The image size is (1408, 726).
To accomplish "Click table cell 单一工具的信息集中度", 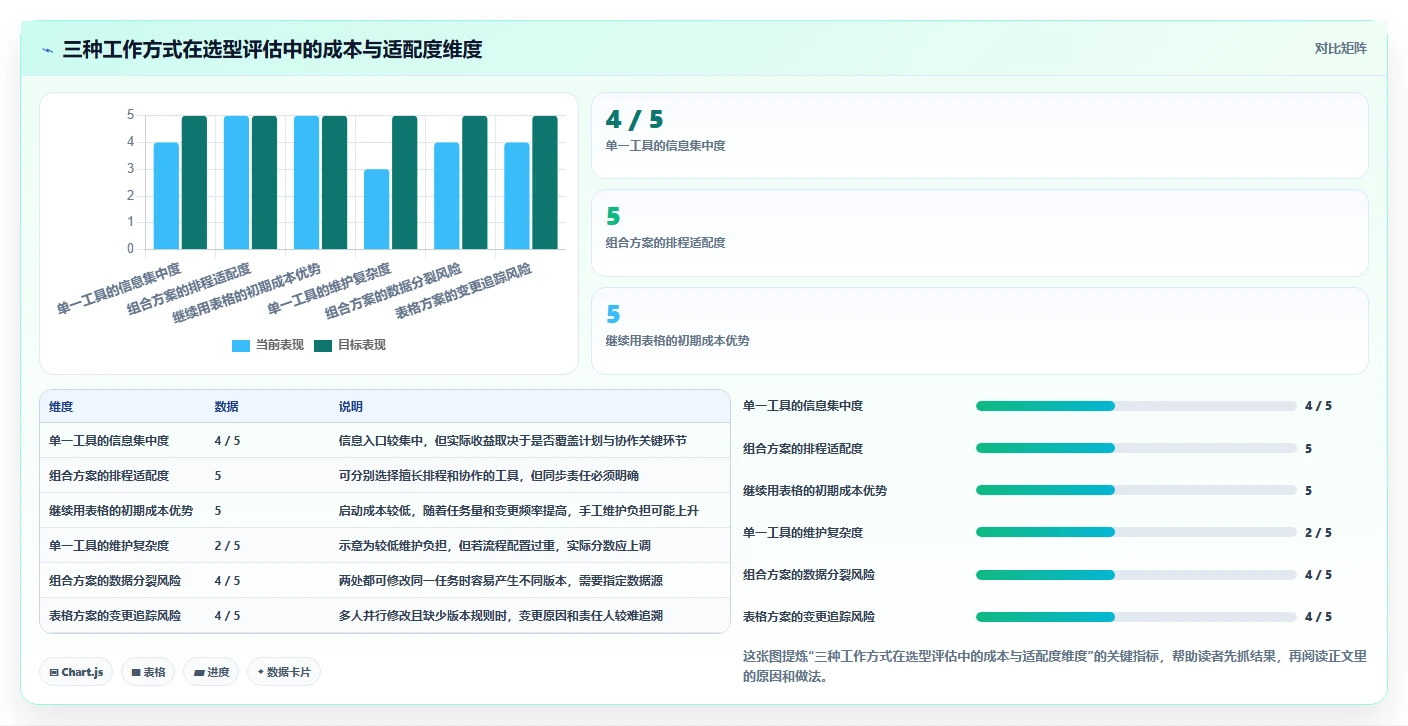I will coord(109,441).
